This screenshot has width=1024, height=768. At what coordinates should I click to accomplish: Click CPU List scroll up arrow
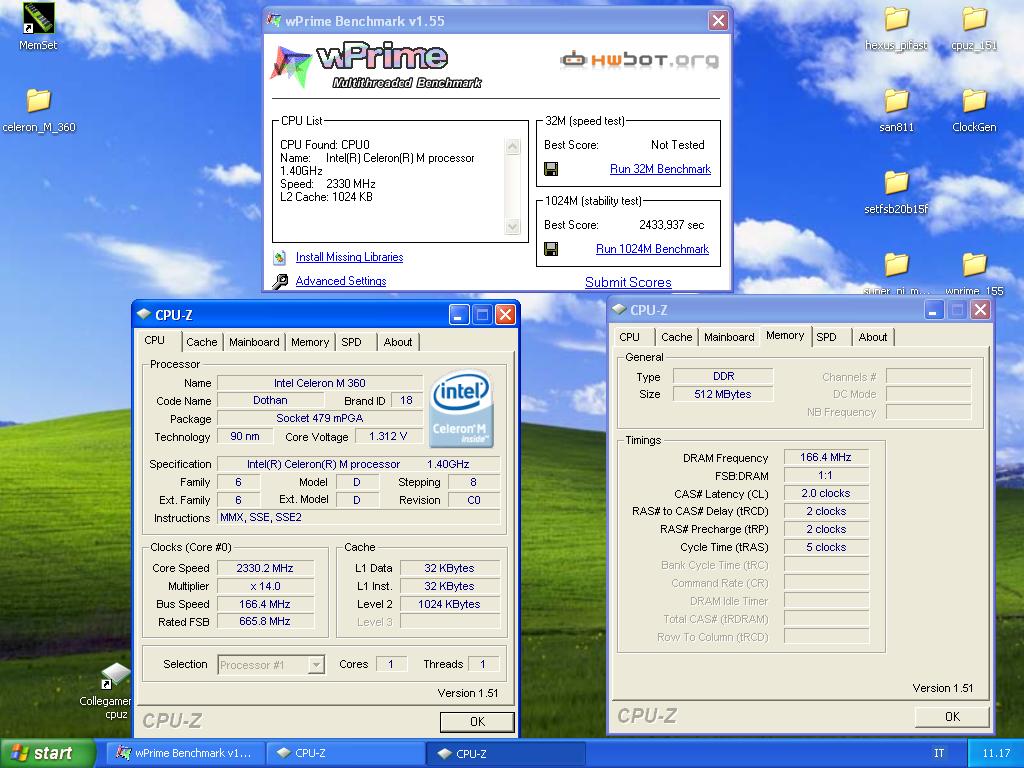point(513,146)
